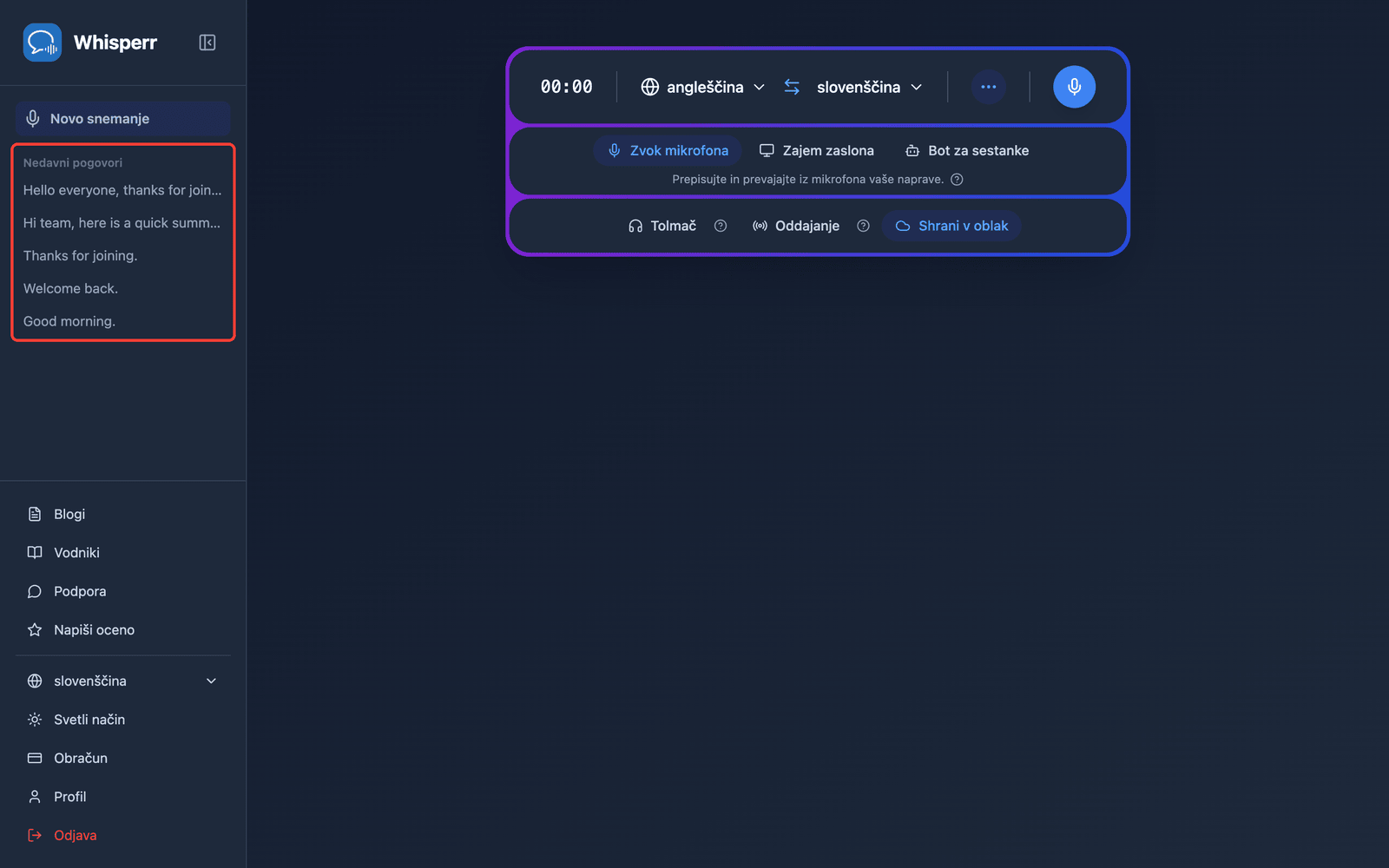
Task: Swap source and target languages icon
Action: pos(792,87)
